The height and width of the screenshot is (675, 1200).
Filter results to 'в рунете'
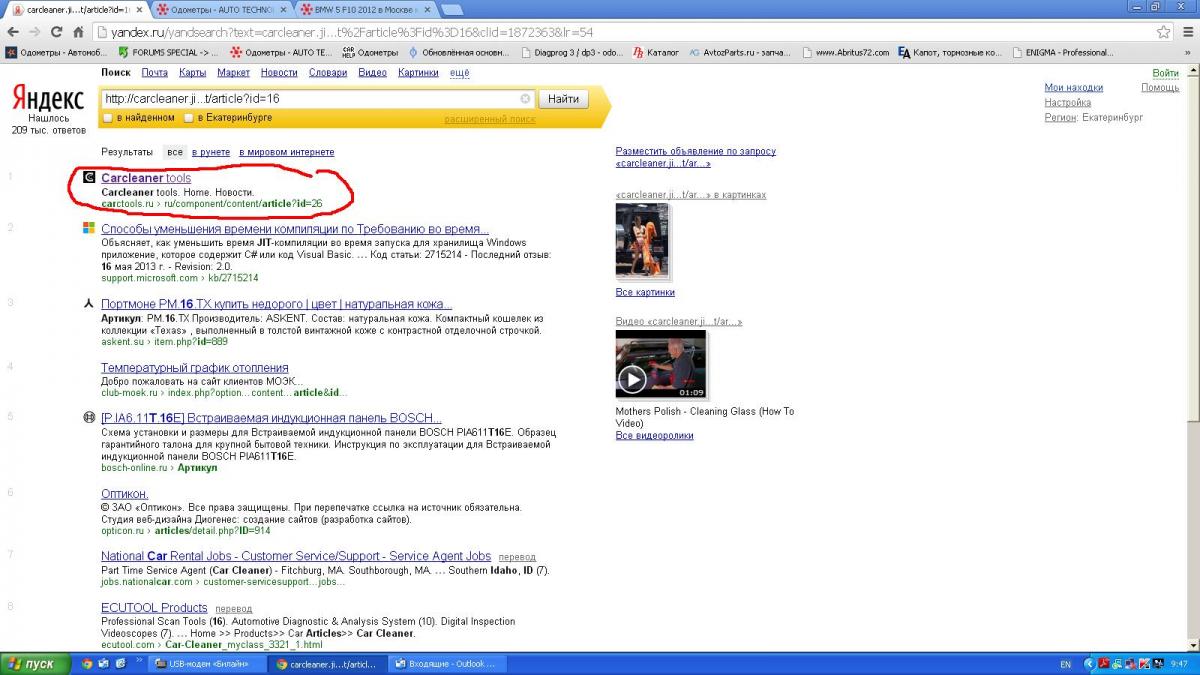(211, 152)
